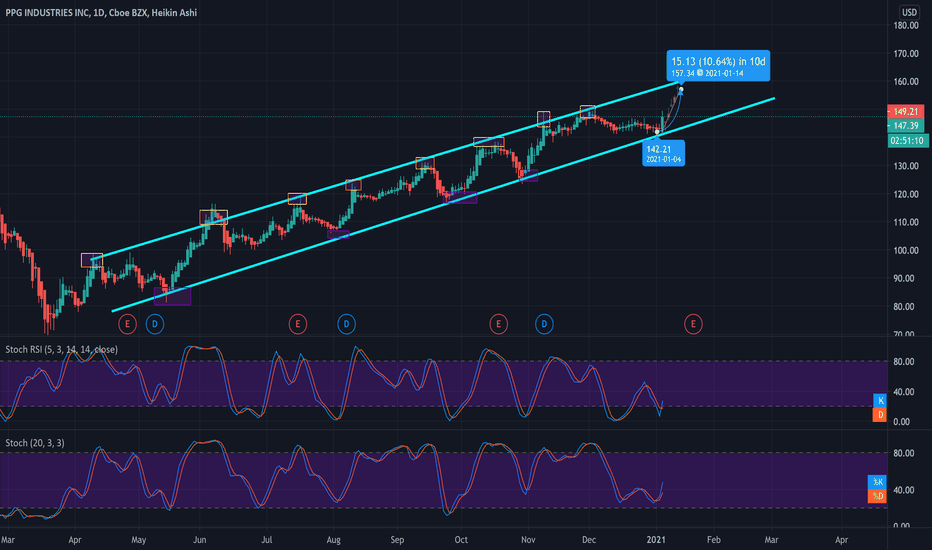
Task: Click the 120.00 price axis label
Action: [906, 194]
